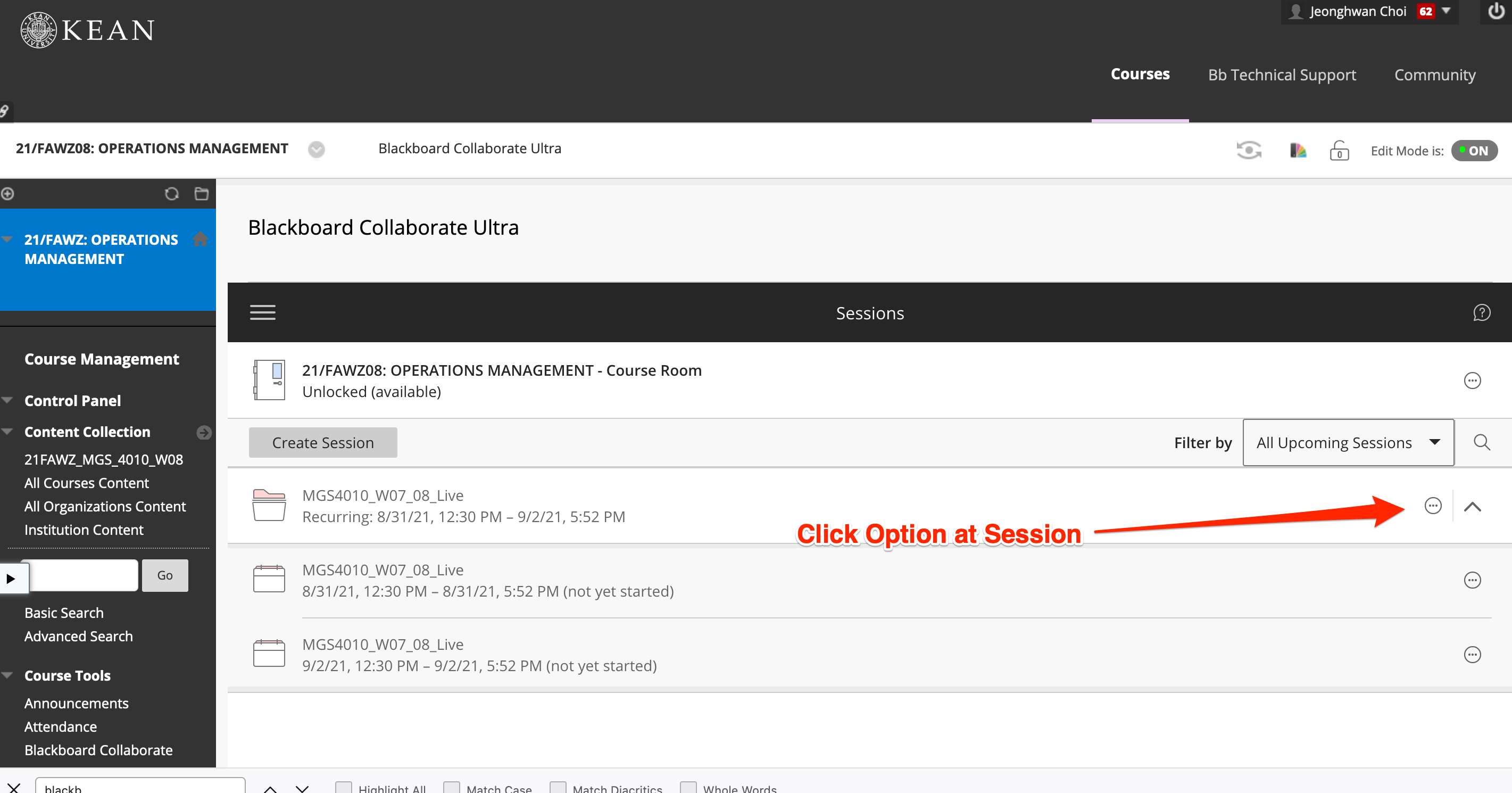Screen dimensions: 1512x793
Task: Open Basic Search link
Action: coord(64,613)
